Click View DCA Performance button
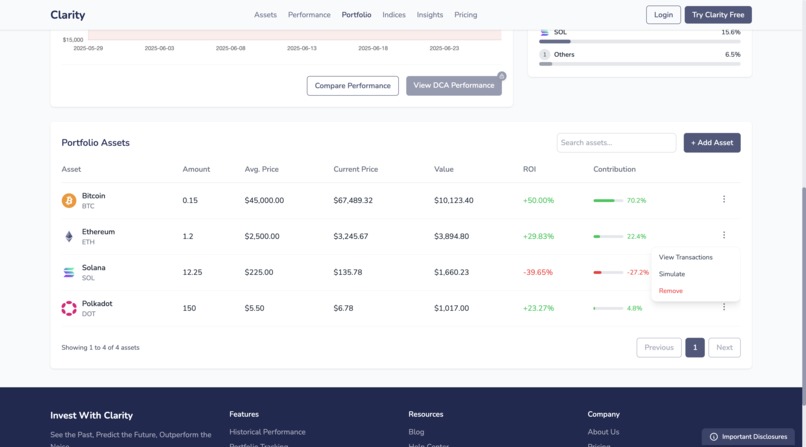 click(x=453, y=86)
